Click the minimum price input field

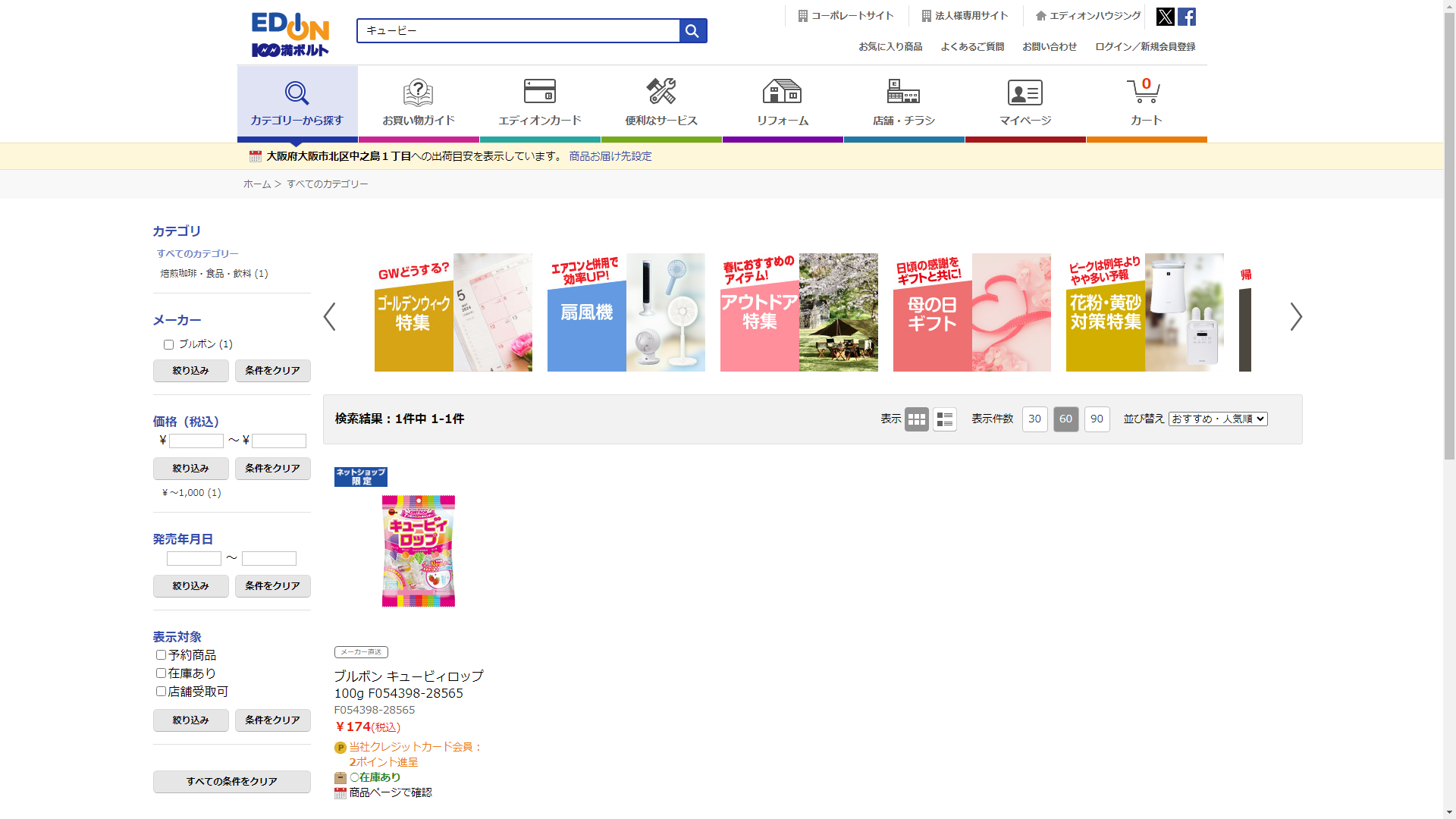[196, 441]
